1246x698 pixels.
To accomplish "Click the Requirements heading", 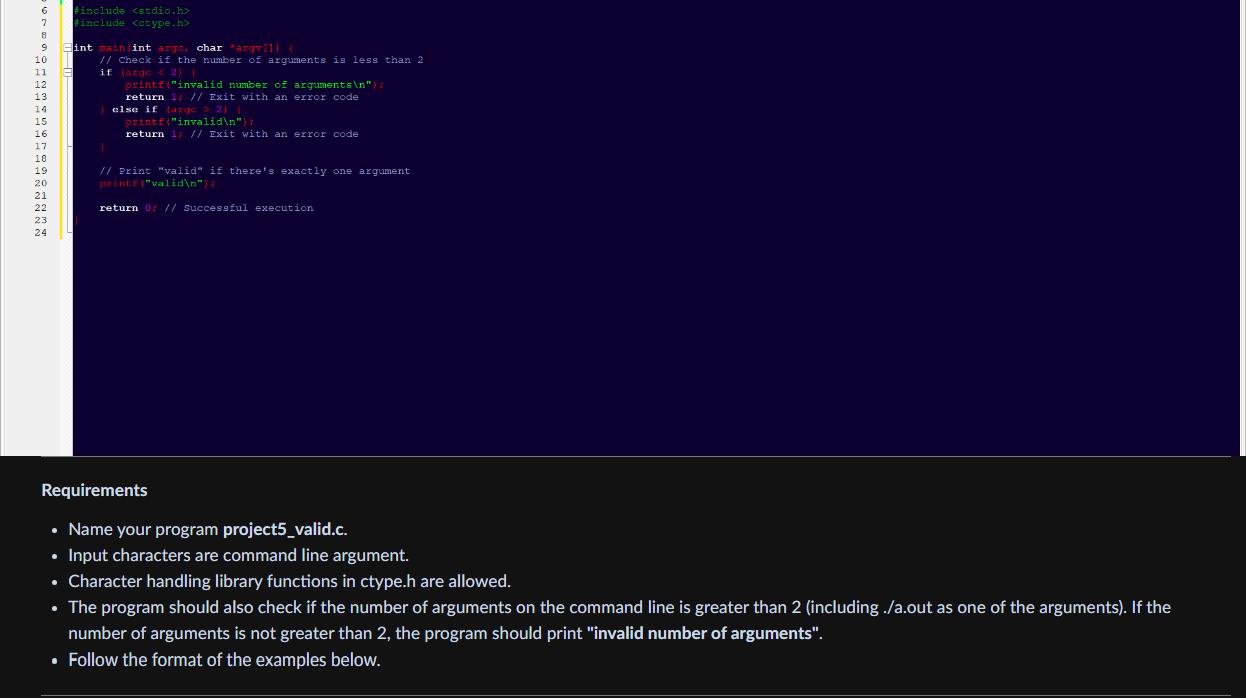I will (x=93, y=490).
